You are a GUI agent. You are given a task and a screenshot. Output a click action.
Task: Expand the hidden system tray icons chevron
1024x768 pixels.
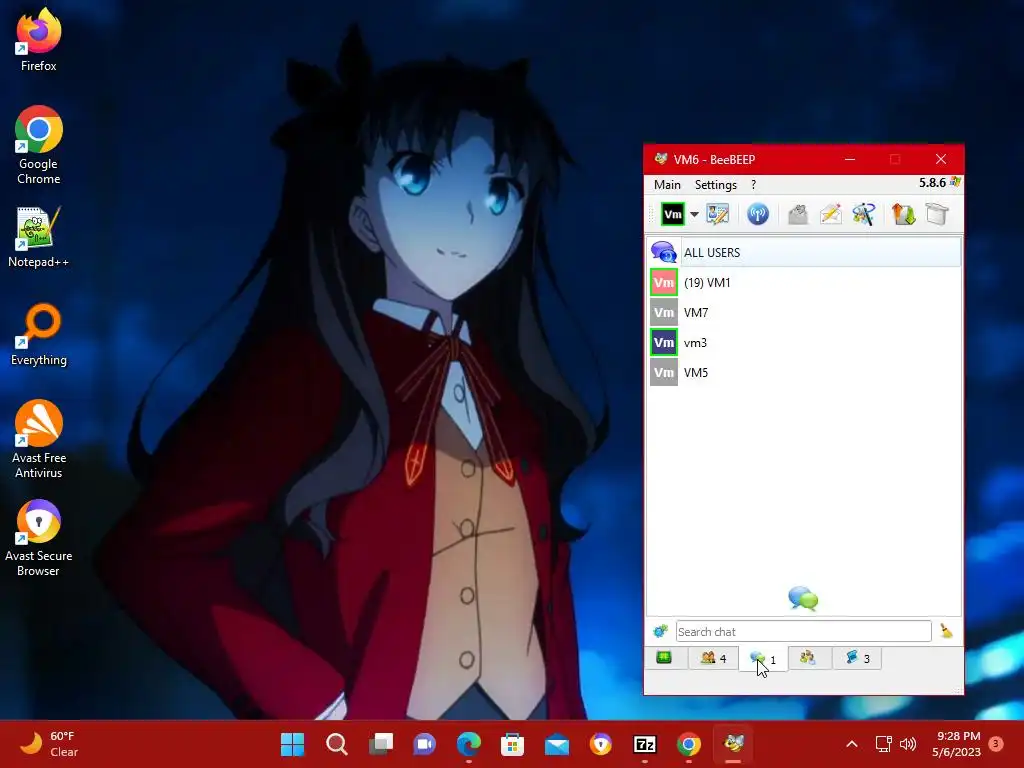[852, 744]
